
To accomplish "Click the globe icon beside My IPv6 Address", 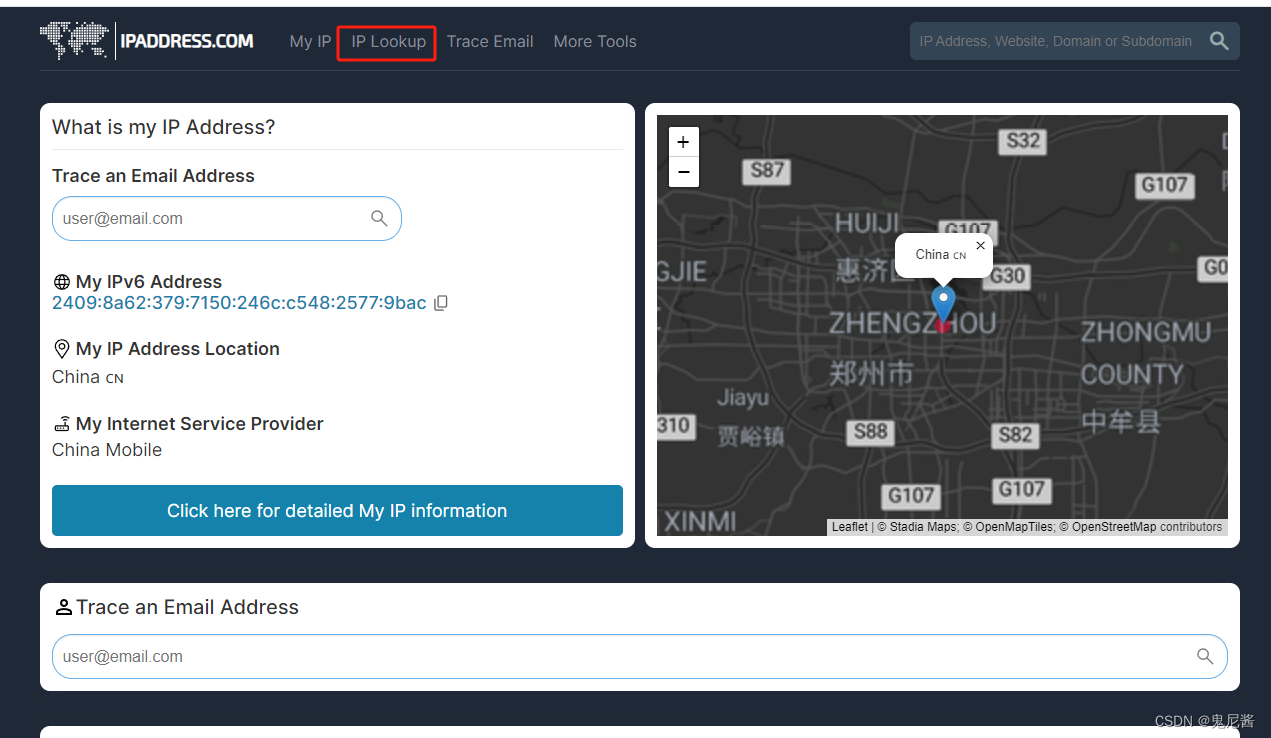I will (62, 282).
